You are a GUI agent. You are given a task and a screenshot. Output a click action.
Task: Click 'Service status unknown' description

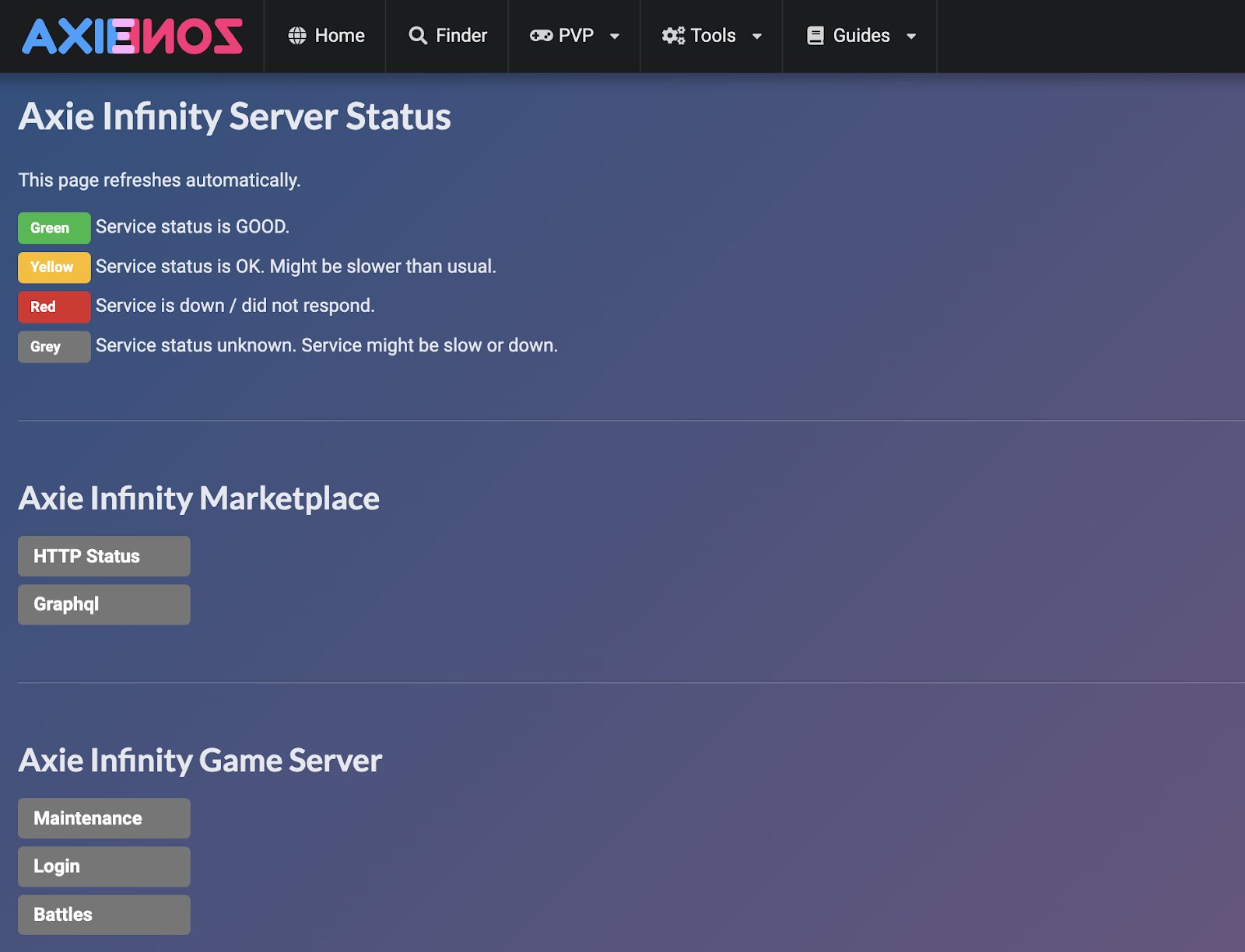327,345
